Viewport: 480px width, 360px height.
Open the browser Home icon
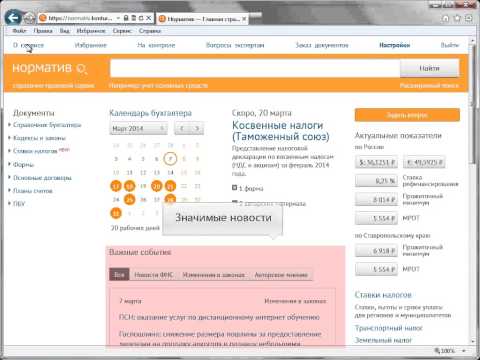click(445, 19)
